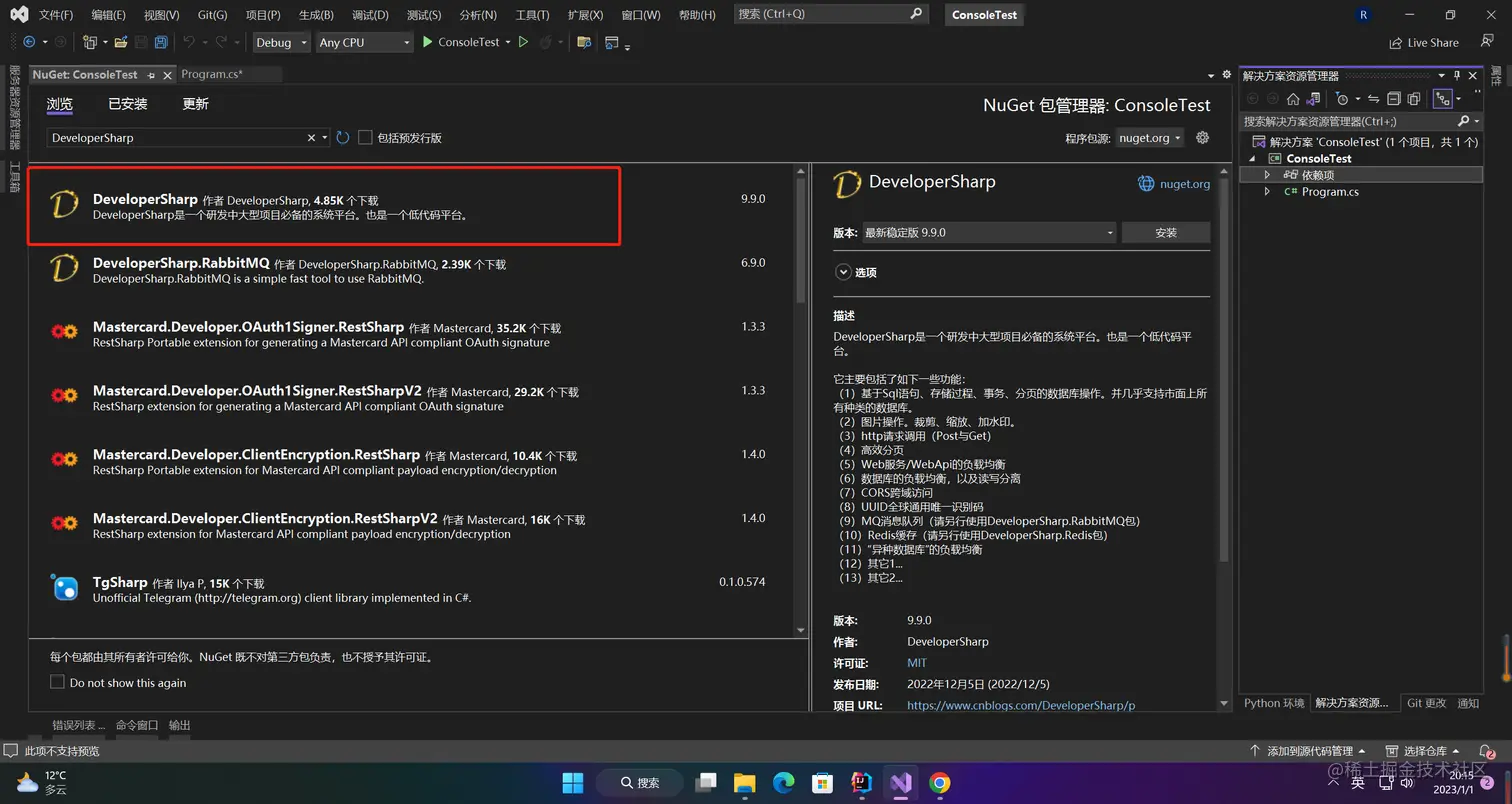
Task: Click the Solution Explorer search magnifier icon
Action: 1463,121
